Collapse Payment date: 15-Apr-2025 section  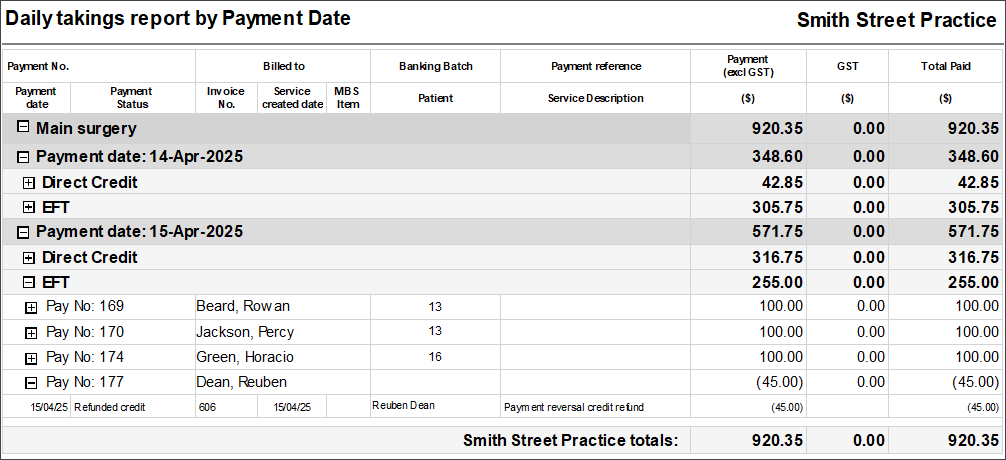click(x=23, y=232)
